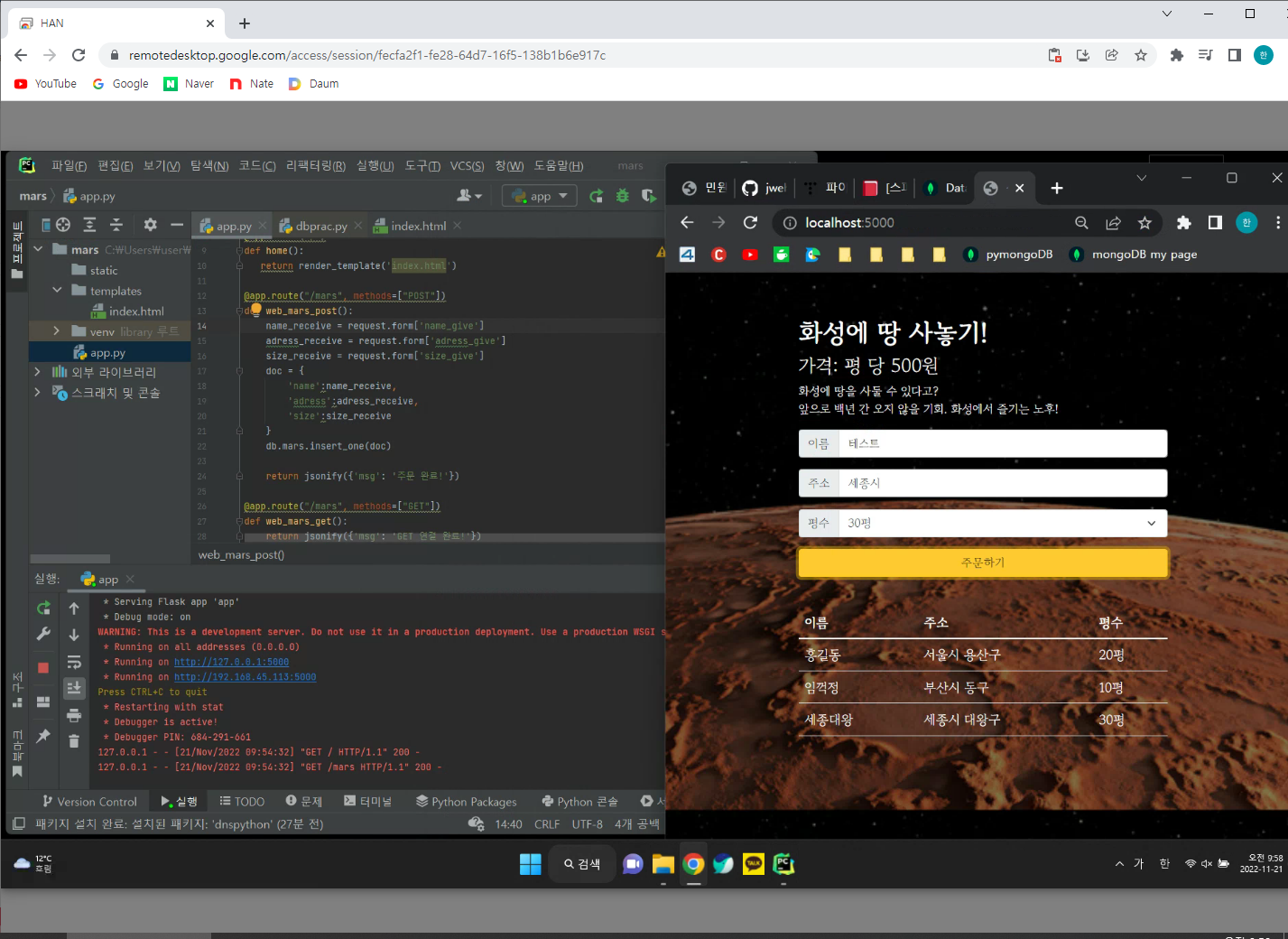The image size is (1288, 939).
Task: Select the static folder
Action: coord(95,270)
